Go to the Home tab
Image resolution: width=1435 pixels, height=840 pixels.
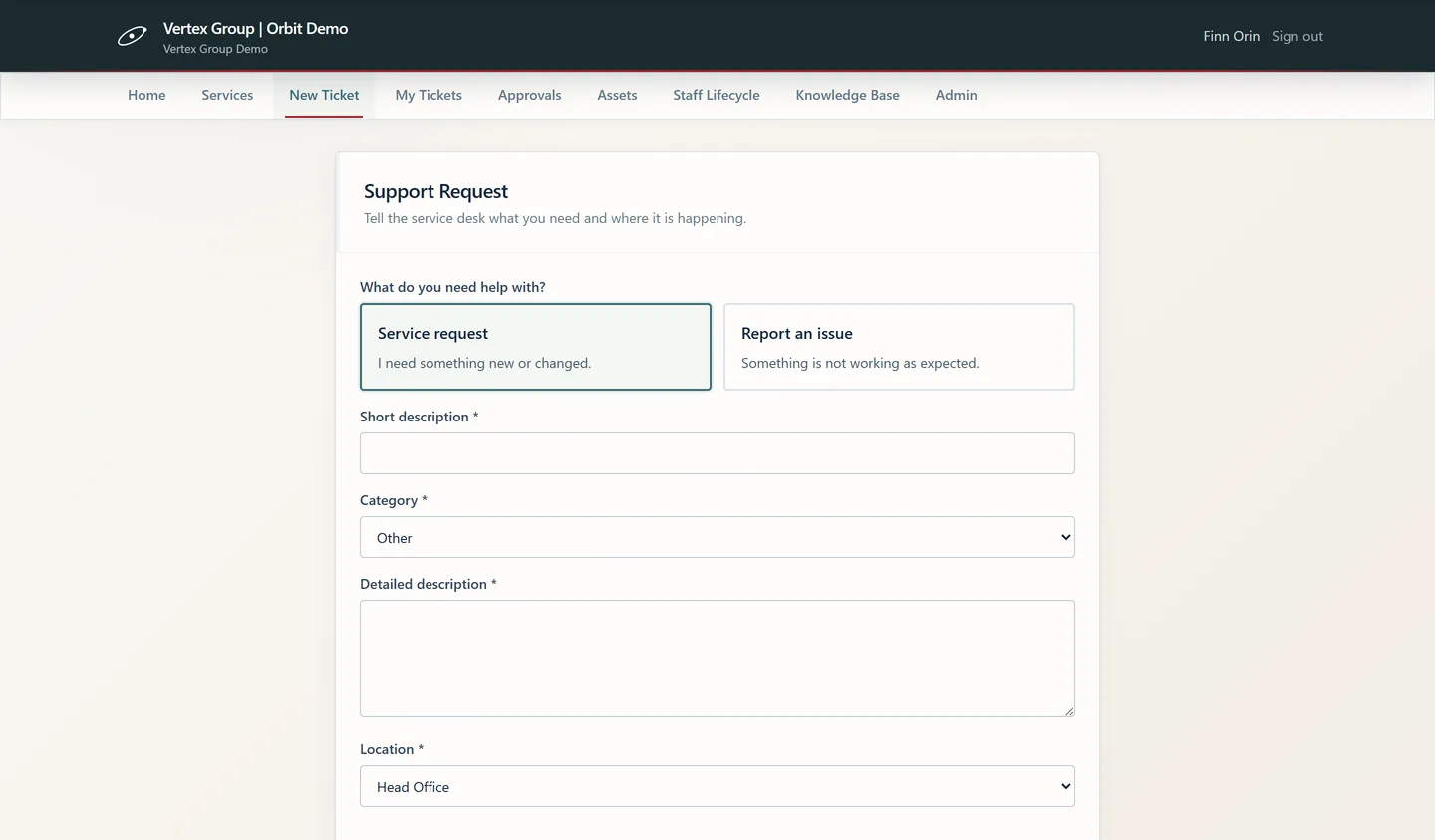point(146,95)
